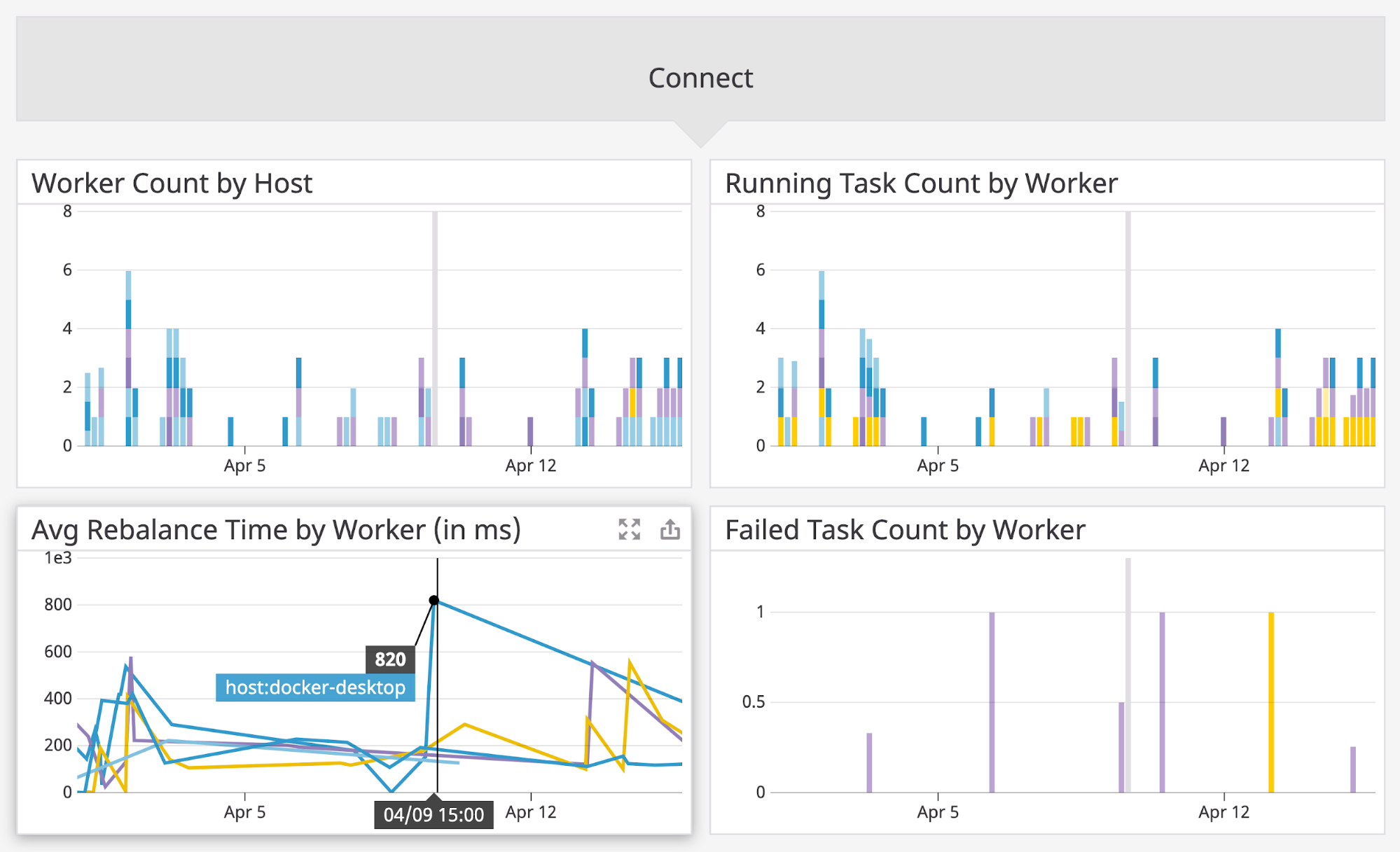Click the export icon on Avg Rebalance Time panel

(x=670, y=530)
